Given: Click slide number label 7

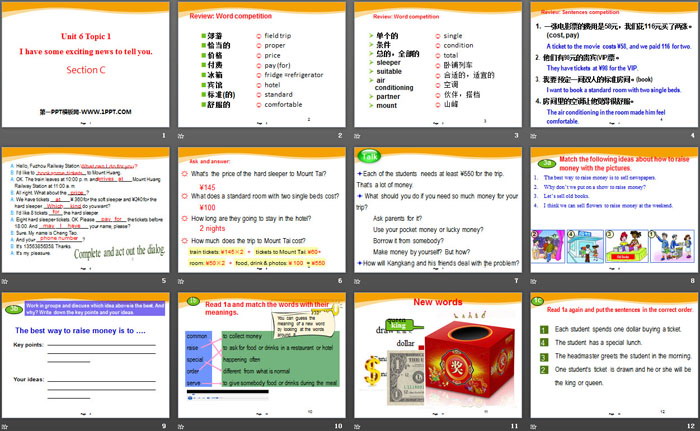Looking at the screenshot, I should [517, 280].
